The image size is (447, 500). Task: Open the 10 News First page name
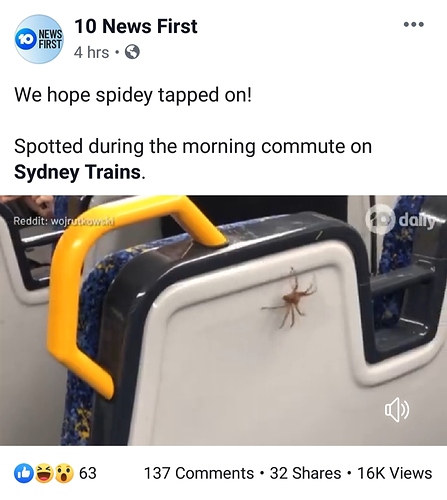(136, 26)
